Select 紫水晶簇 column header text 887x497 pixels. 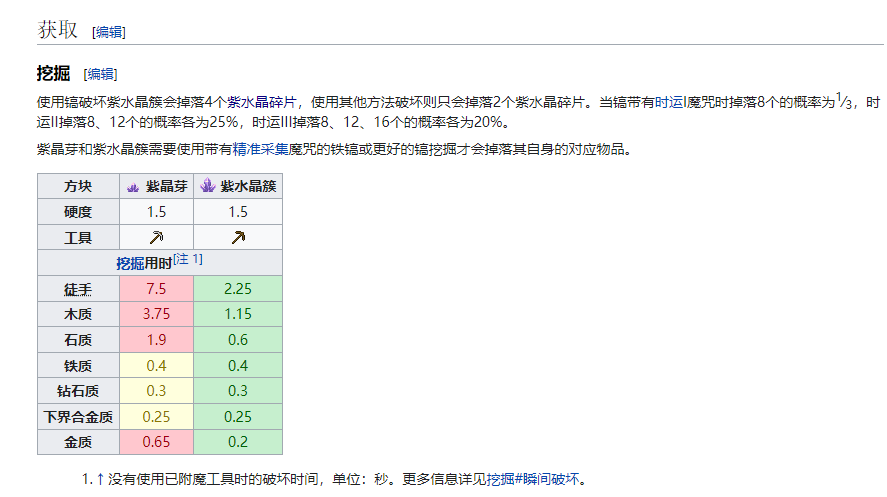(x=248, y=187)
